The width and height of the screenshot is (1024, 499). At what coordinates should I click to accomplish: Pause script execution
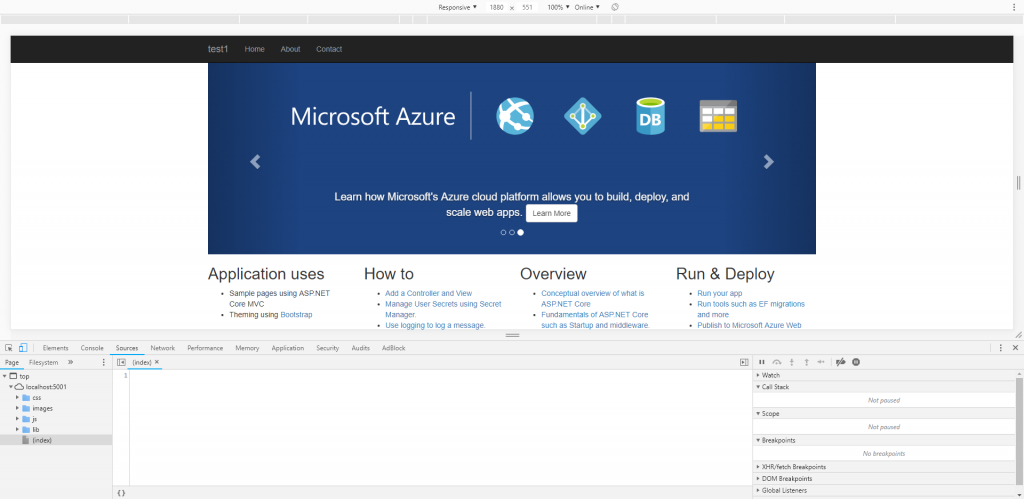tap(761, 362)
